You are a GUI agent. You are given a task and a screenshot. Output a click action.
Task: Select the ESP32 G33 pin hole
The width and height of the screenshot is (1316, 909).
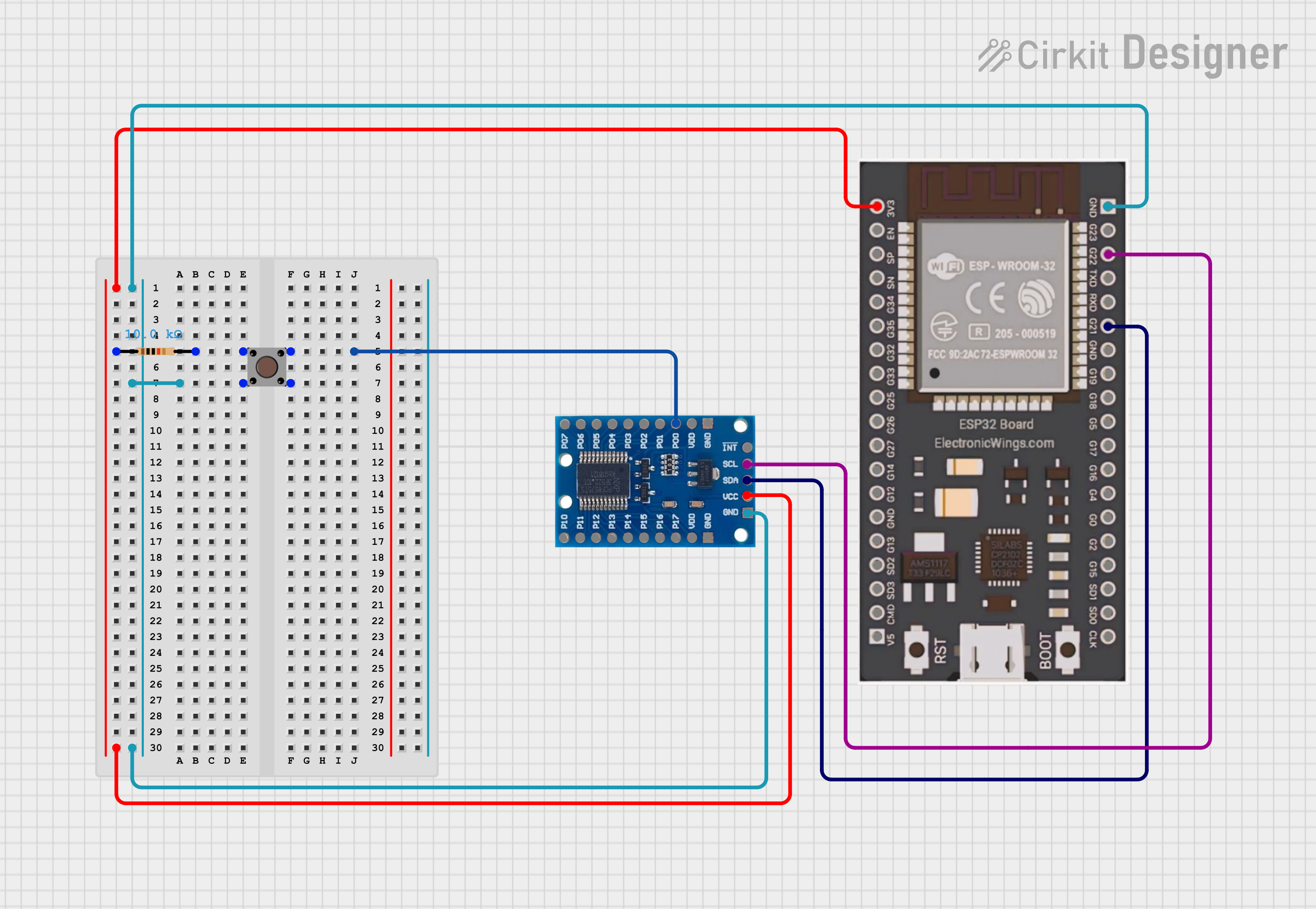pos(877,374)
